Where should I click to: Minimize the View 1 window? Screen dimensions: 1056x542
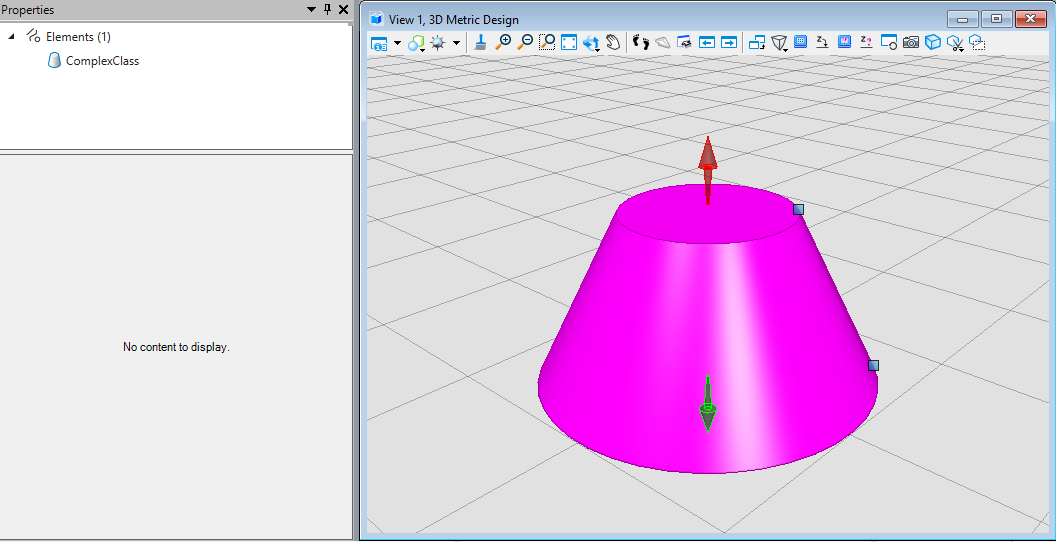pyautogui.click(x=962, y=20)
